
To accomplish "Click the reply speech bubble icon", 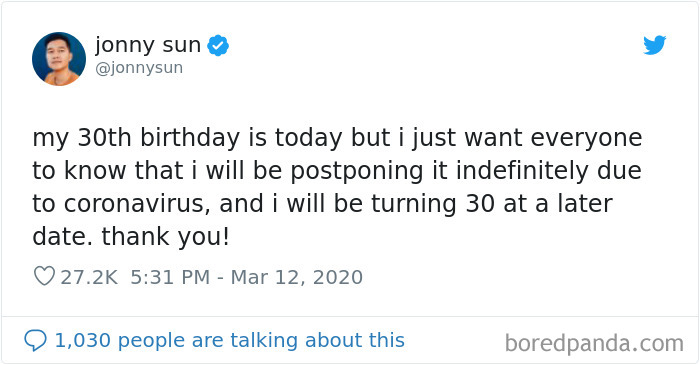I will coord(35,340).
